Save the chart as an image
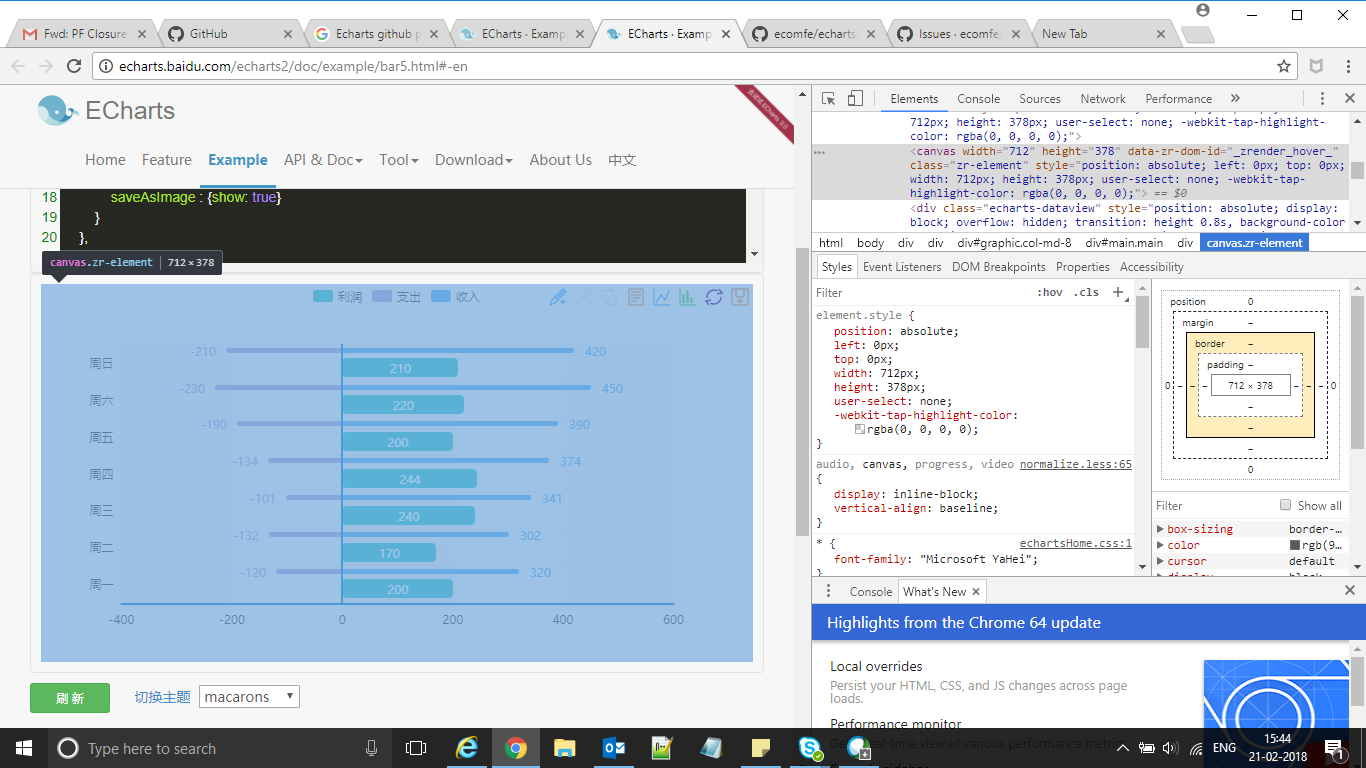 (x=739, y=297)
